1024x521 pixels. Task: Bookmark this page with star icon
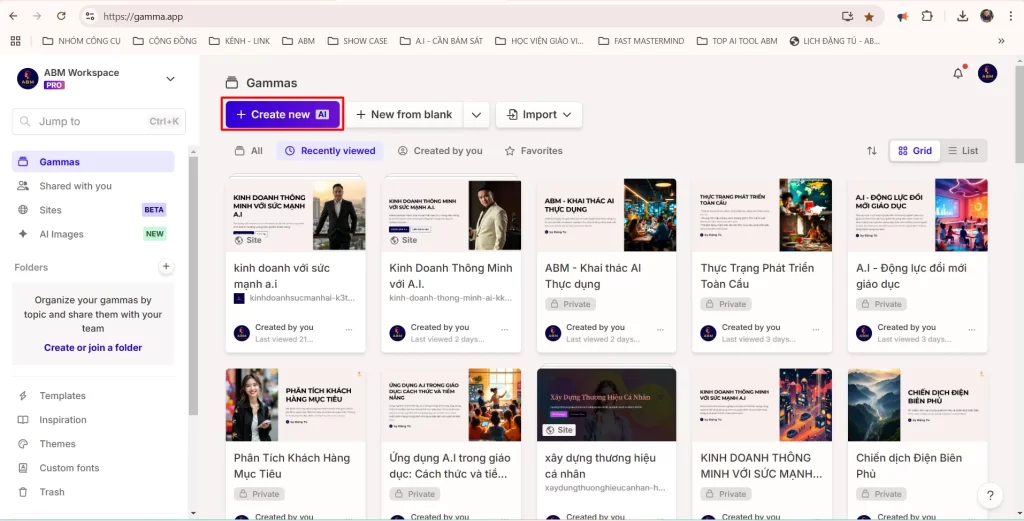869,17
